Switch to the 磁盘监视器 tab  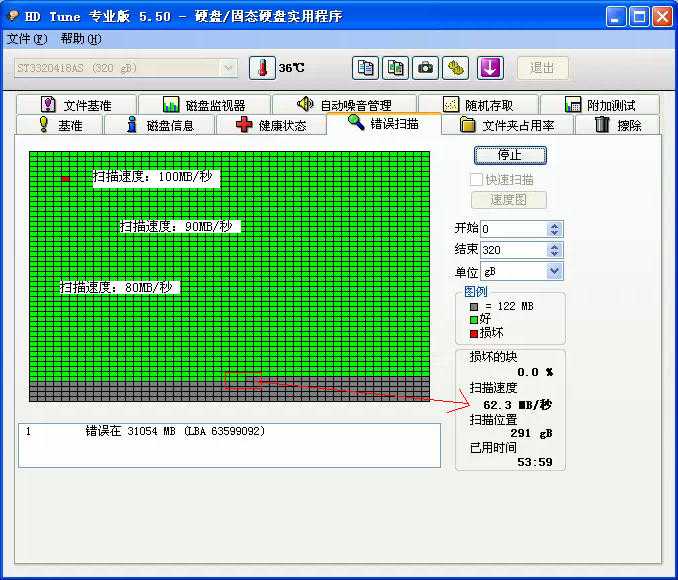(204, 105)
